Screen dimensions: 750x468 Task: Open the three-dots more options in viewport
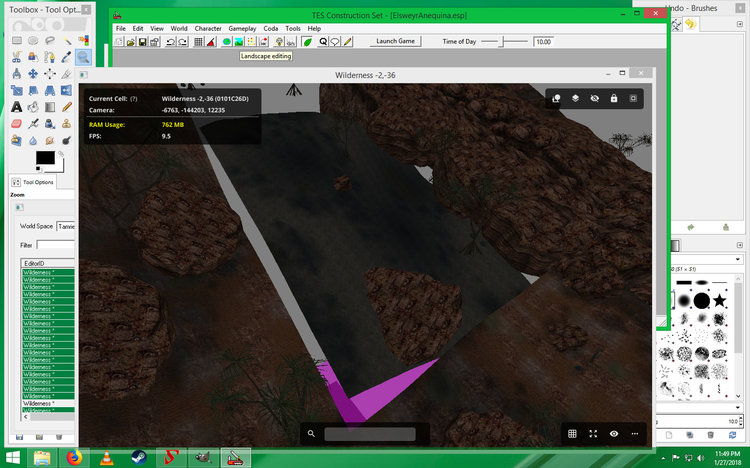635,434
